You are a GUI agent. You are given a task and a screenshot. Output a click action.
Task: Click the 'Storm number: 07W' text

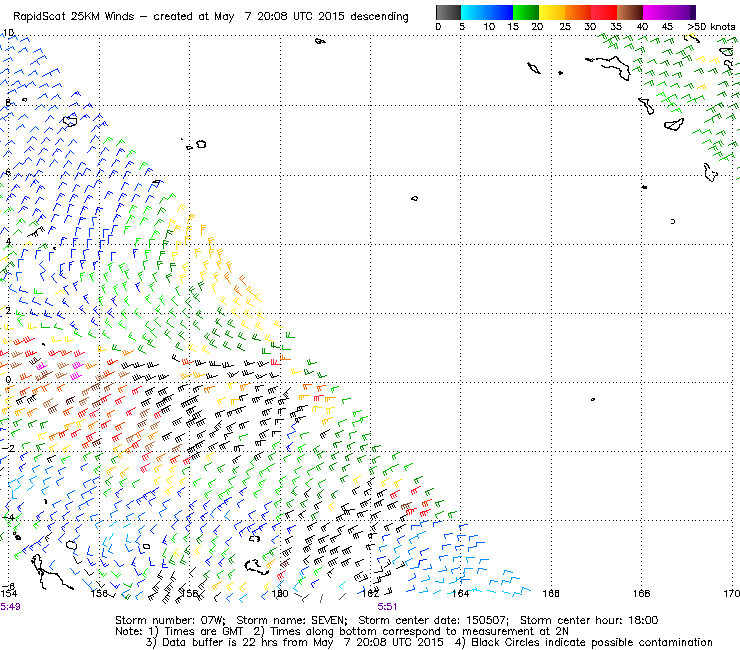(x=171, y=620)
